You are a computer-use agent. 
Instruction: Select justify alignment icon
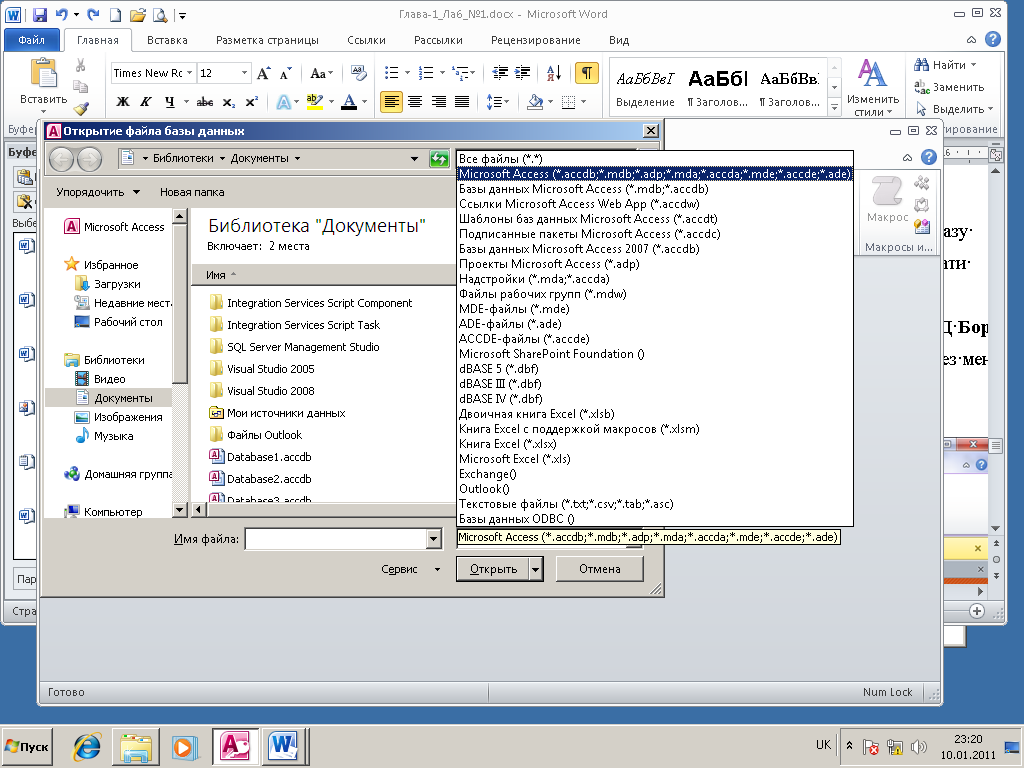click(462, 102)
